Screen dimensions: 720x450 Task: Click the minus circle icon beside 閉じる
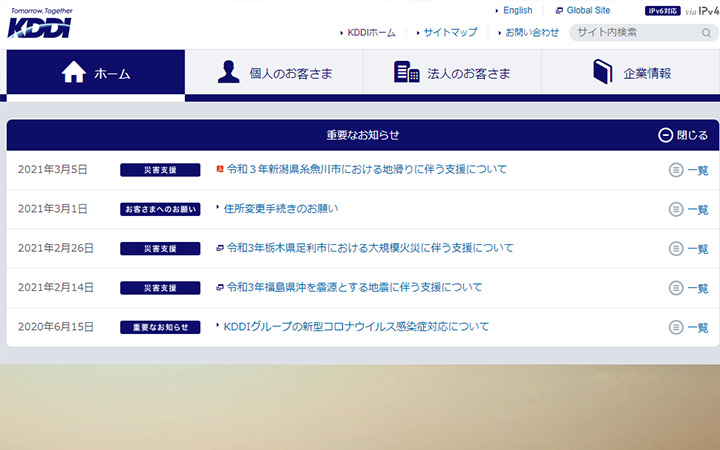point(665,135)
